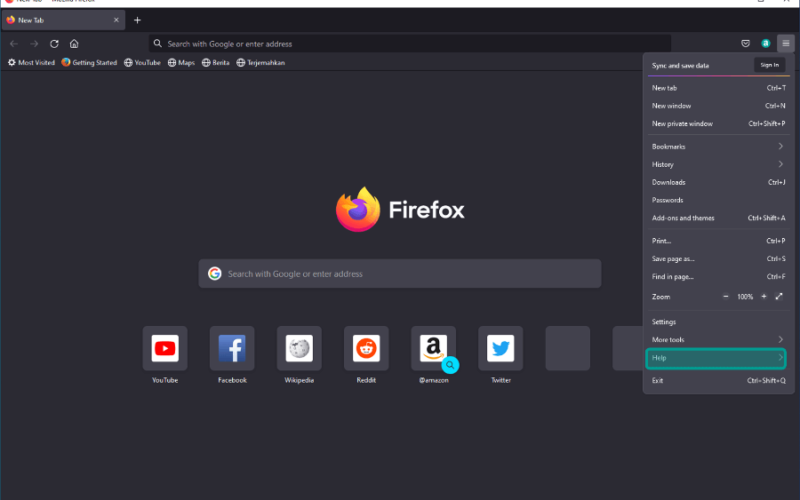Open the Reddit shortcut tile
This screenshot has width=800, height=500.
[x=366, y=348]
